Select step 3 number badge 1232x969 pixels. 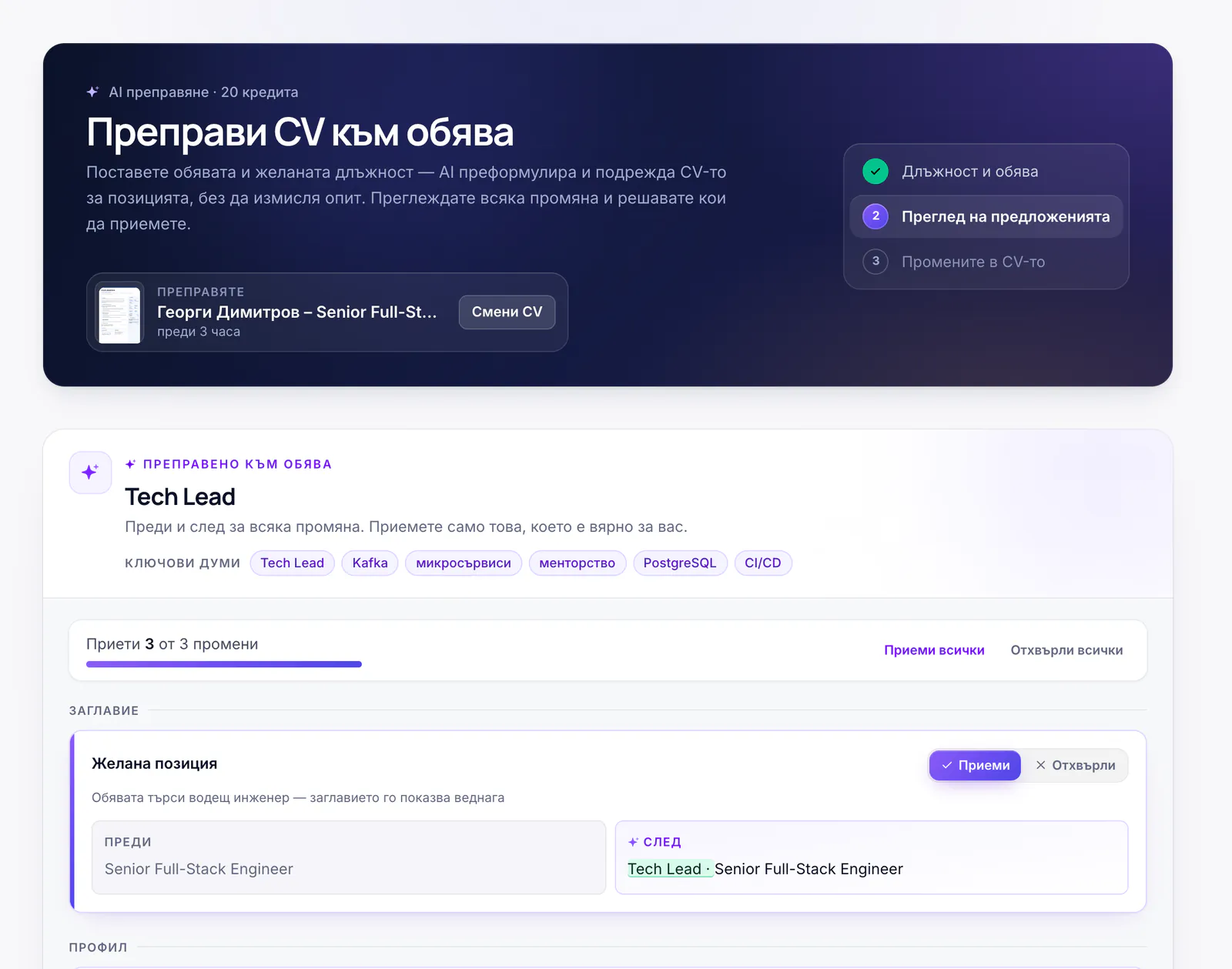875,262
